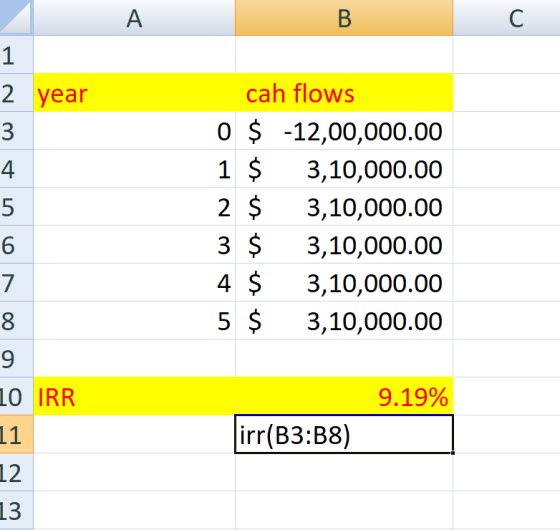Select empty cell B12
The width and height of the screenshot is (560, 530).
344,472
